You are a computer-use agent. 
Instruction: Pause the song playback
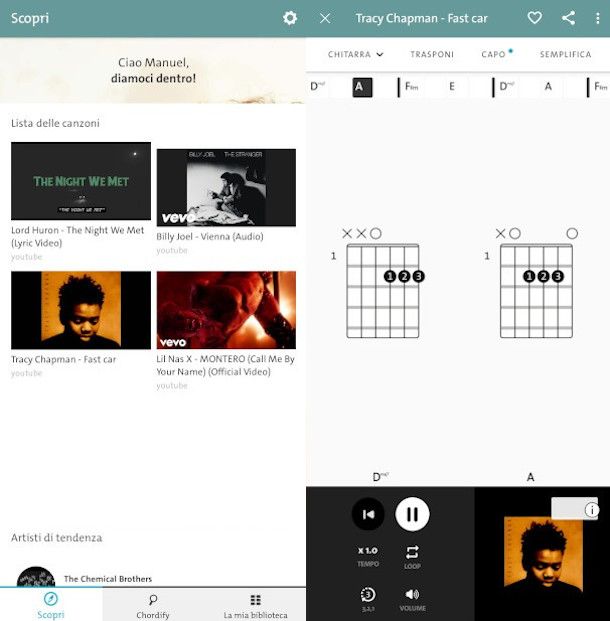412,514
